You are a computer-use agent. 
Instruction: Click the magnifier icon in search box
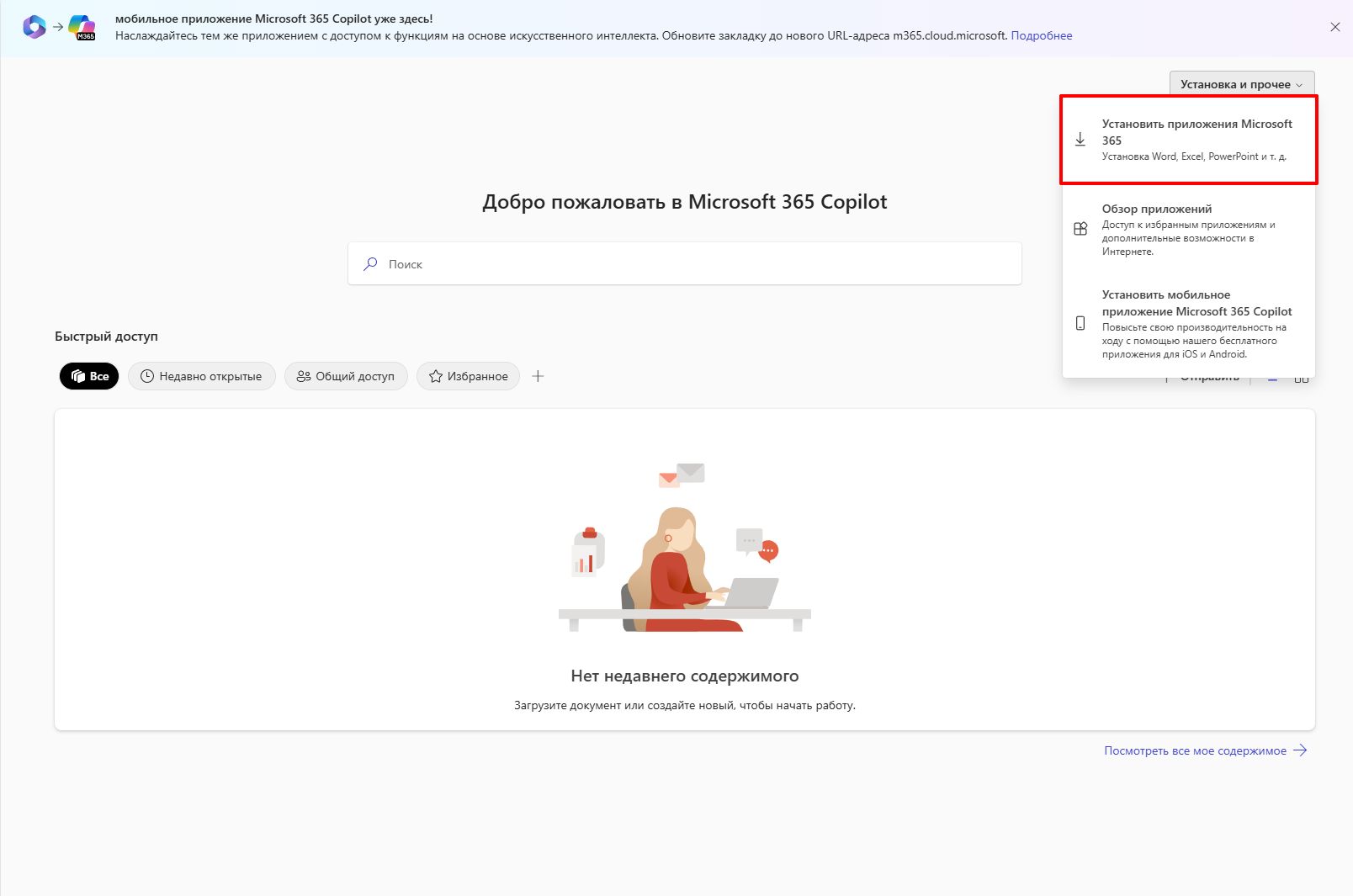370,263
